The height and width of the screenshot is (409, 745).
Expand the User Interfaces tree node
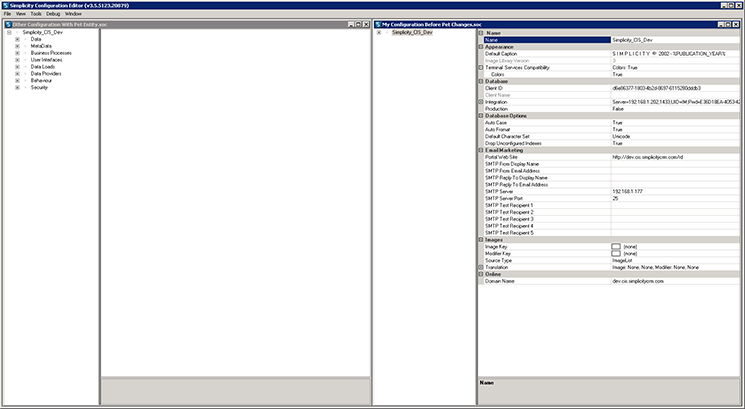point(18,60)
